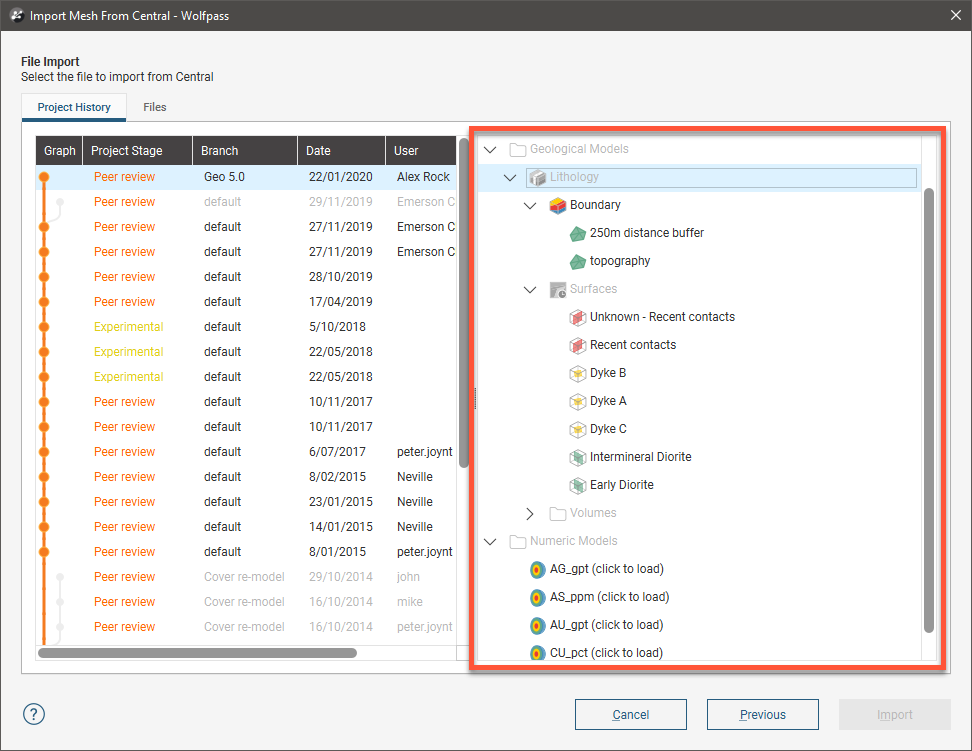Screen dimensions: 972x751
Task: Sort history by the Date column header
Action: [x=340, y=151]
